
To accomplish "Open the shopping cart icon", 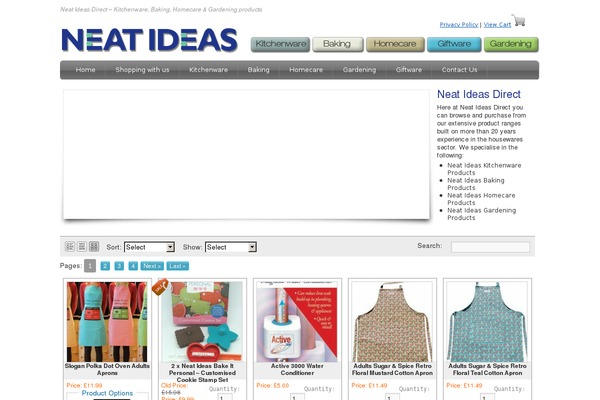I will tap(518, 20).
